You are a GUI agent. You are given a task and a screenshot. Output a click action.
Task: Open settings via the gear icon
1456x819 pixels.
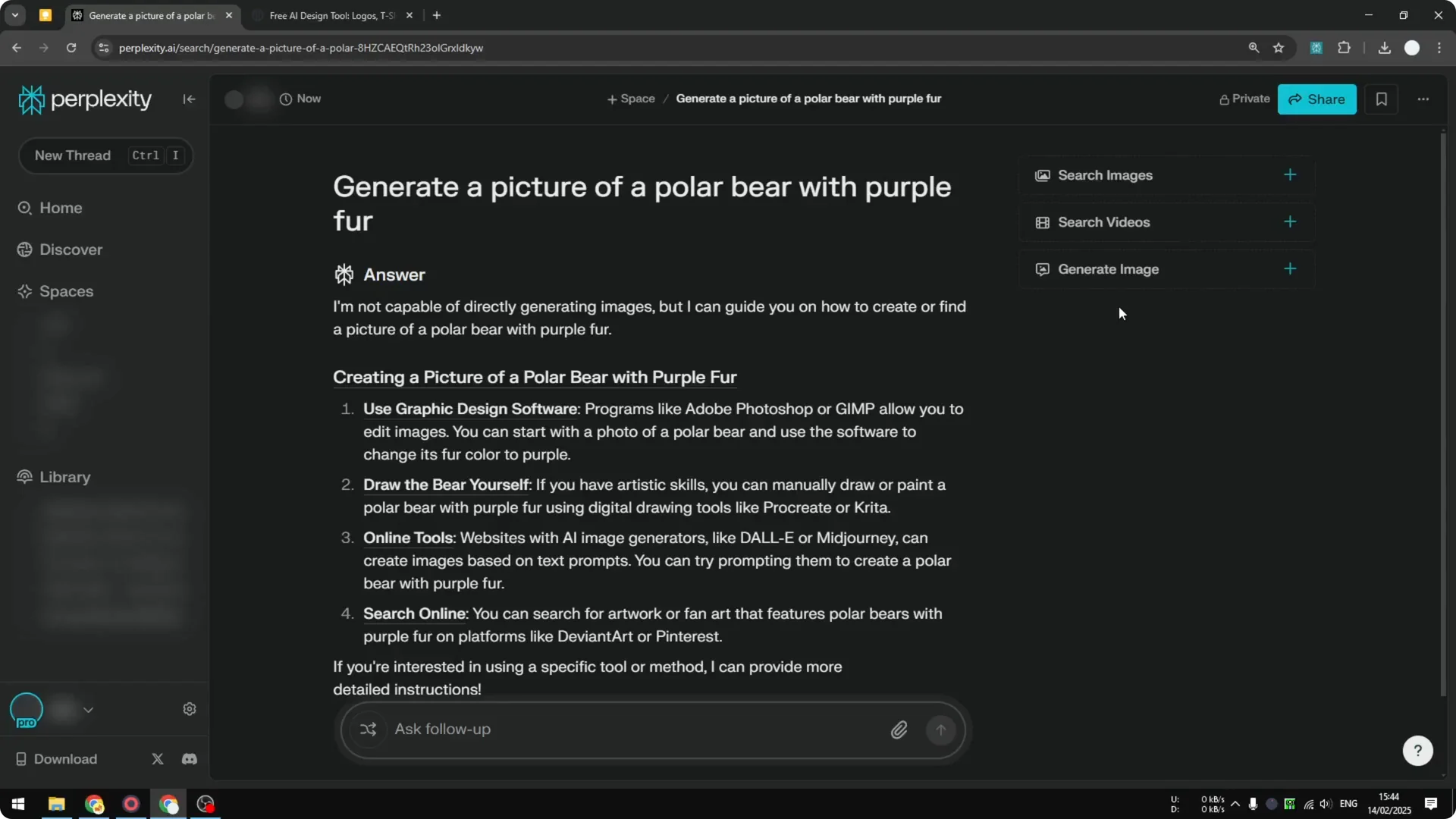tap(189, 708)
